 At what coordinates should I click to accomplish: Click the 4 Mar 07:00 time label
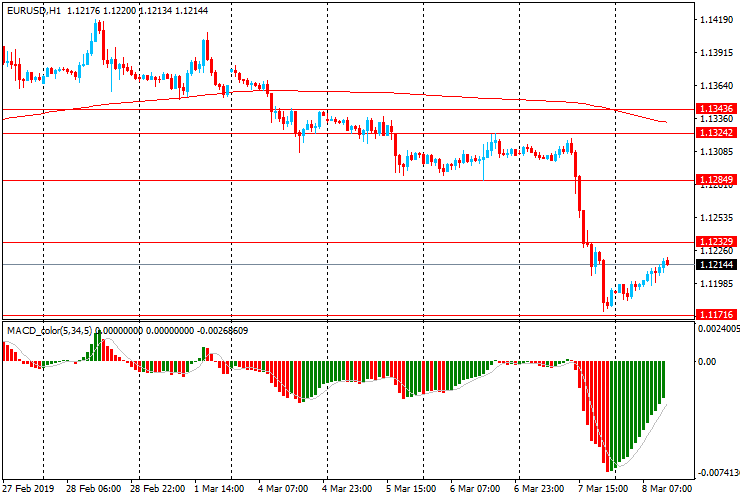click(x=283, y=489)
